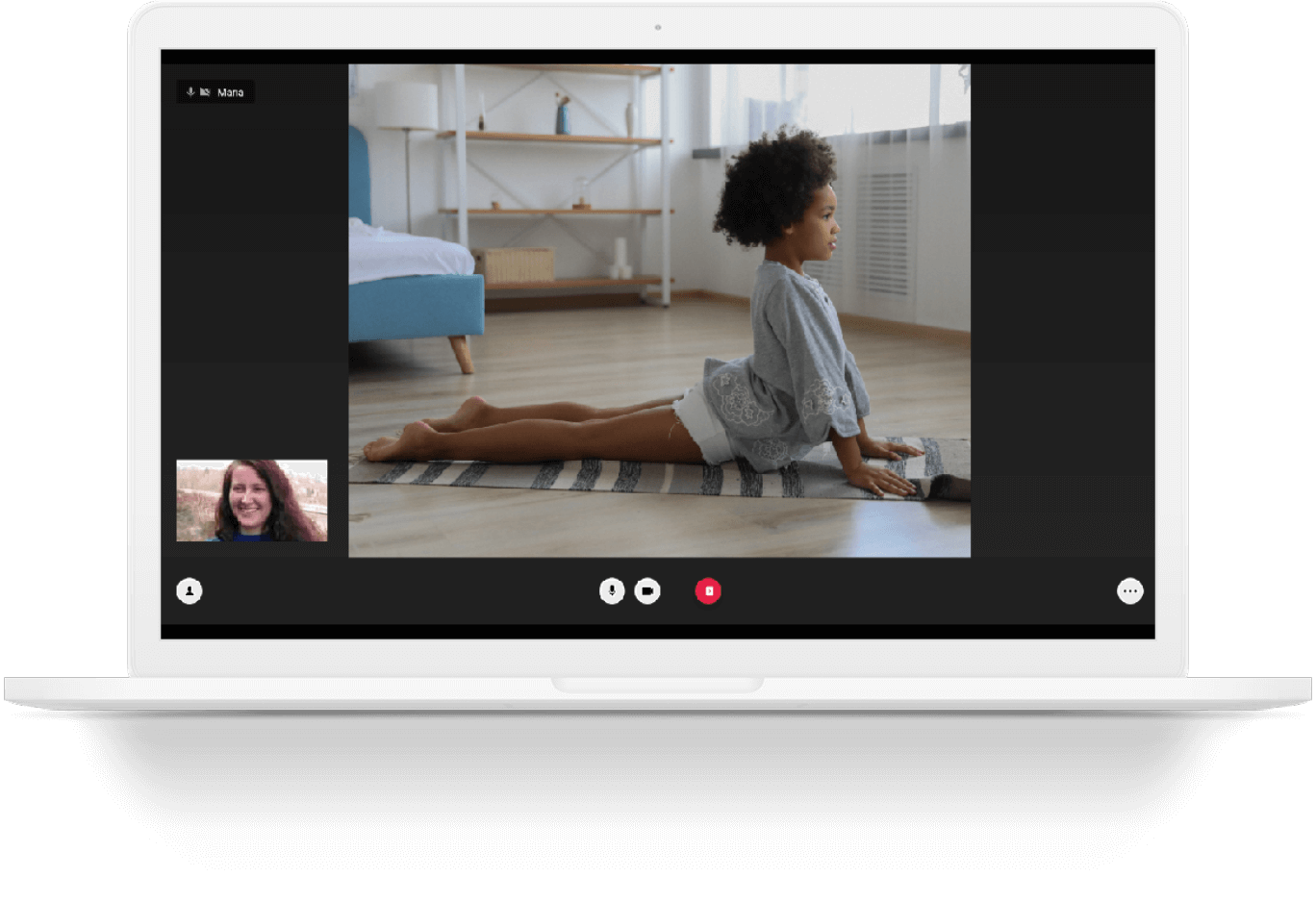Open the more options menu
The height and width of the screenshot is (902, 1316).
pyautogui.click(x=1130, y=590)
